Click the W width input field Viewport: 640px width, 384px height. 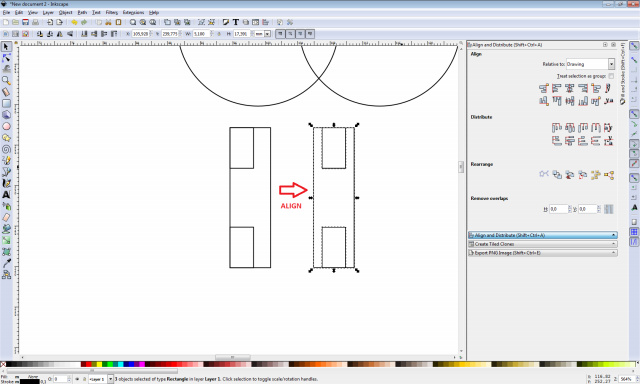[201, 34]
